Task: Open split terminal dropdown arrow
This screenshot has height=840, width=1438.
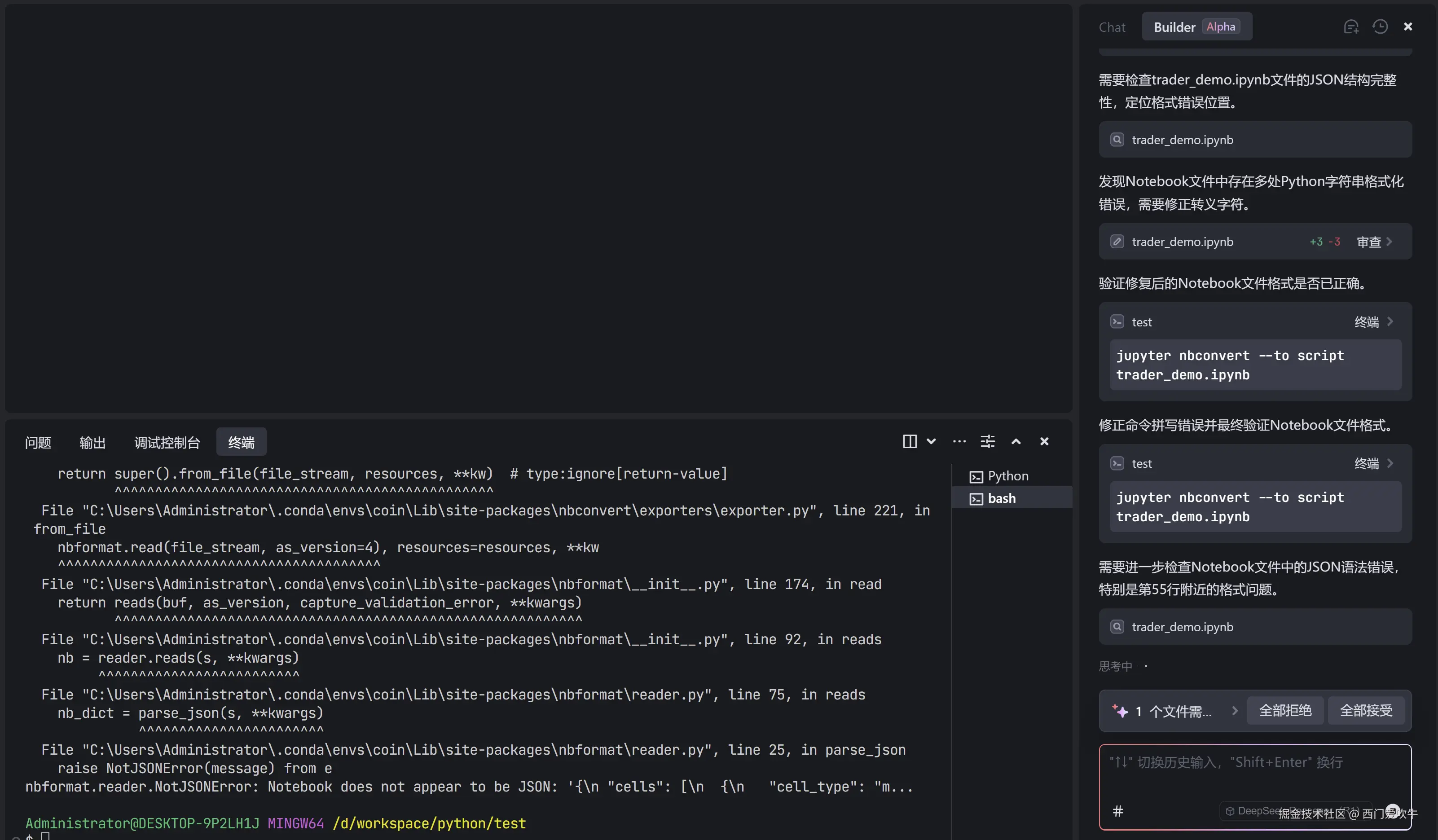Action: pyautogui.click(x=931, y=441)
